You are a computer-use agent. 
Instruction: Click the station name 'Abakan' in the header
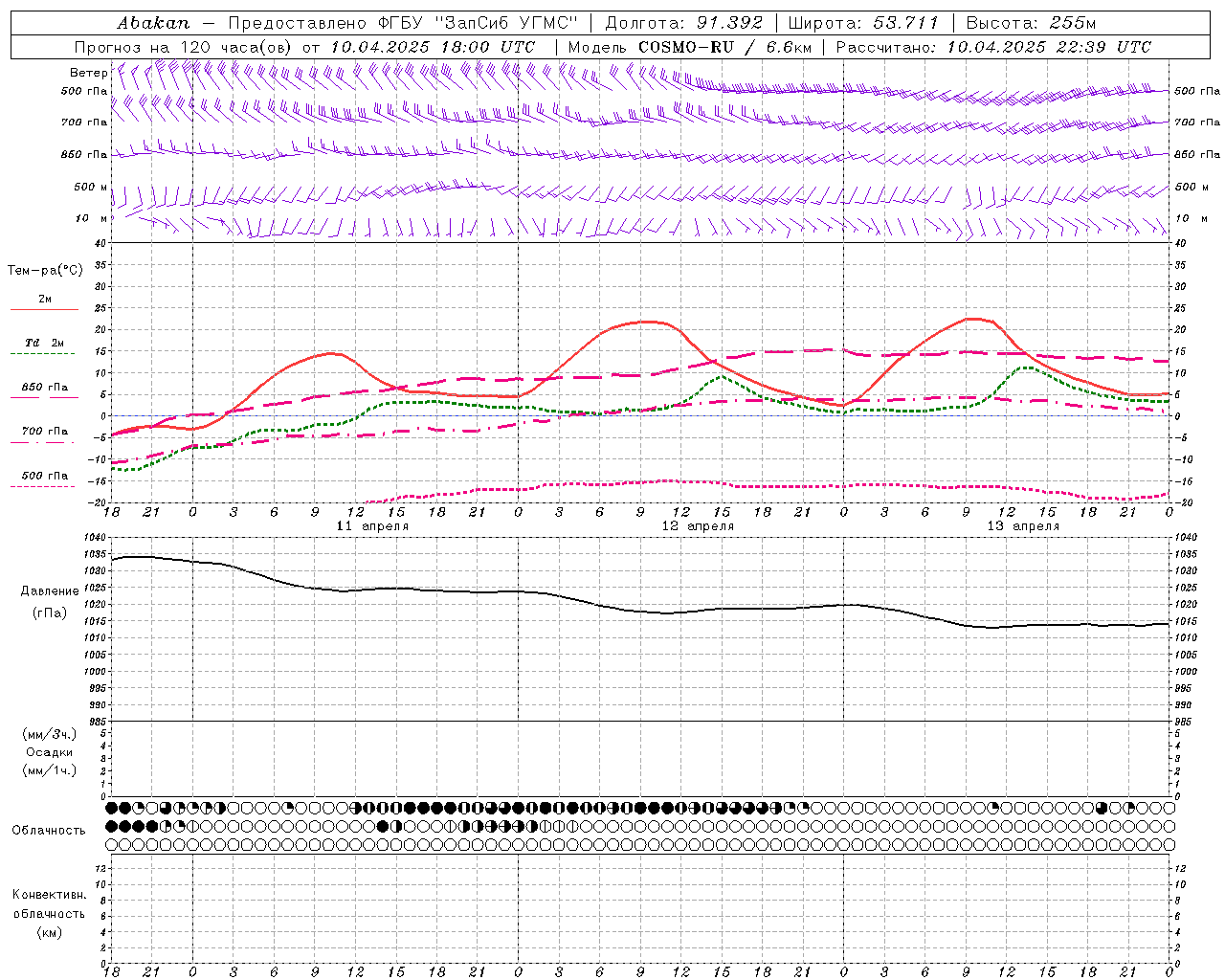coord(153,22)
